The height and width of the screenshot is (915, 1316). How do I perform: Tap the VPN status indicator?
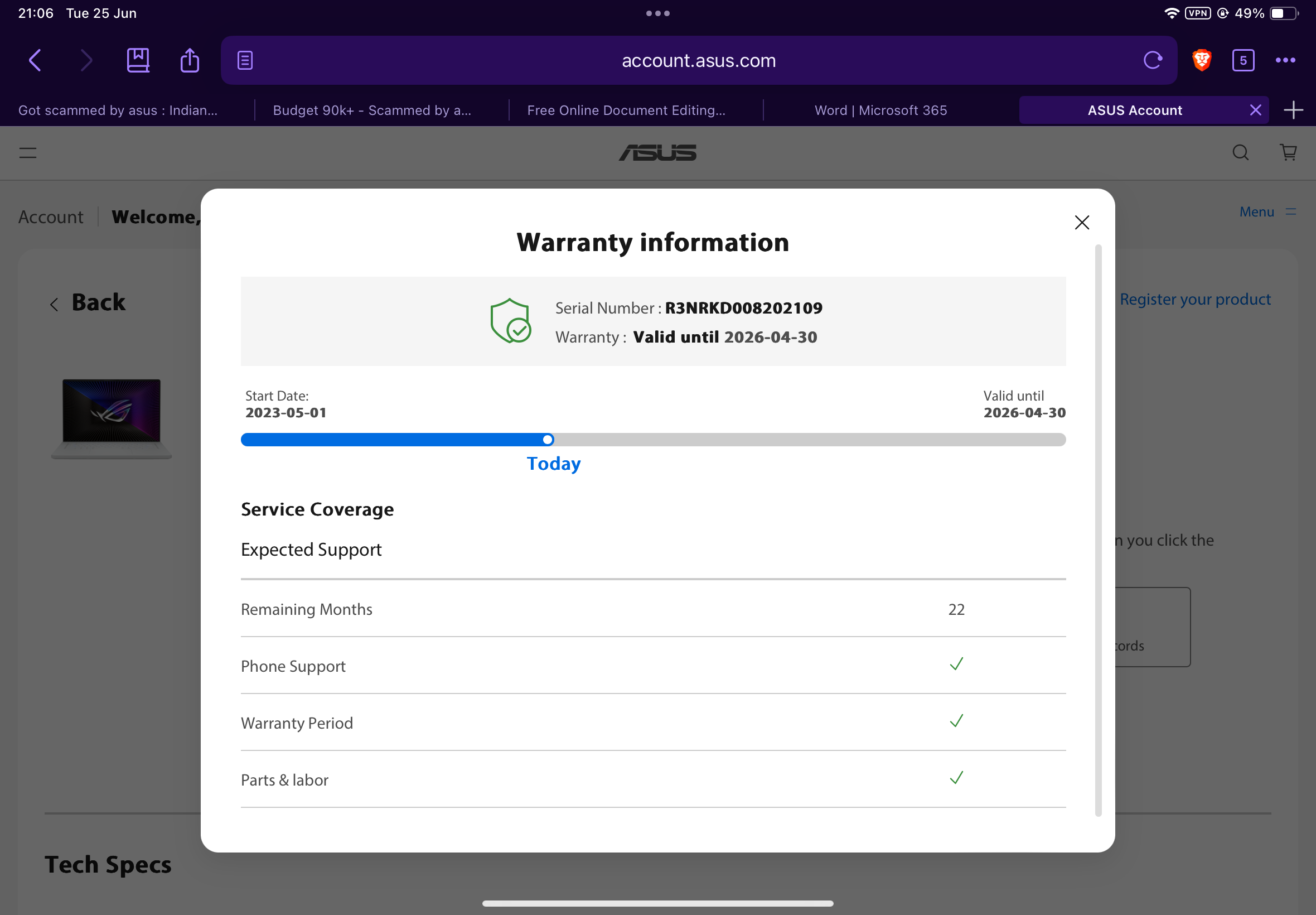1198,13
